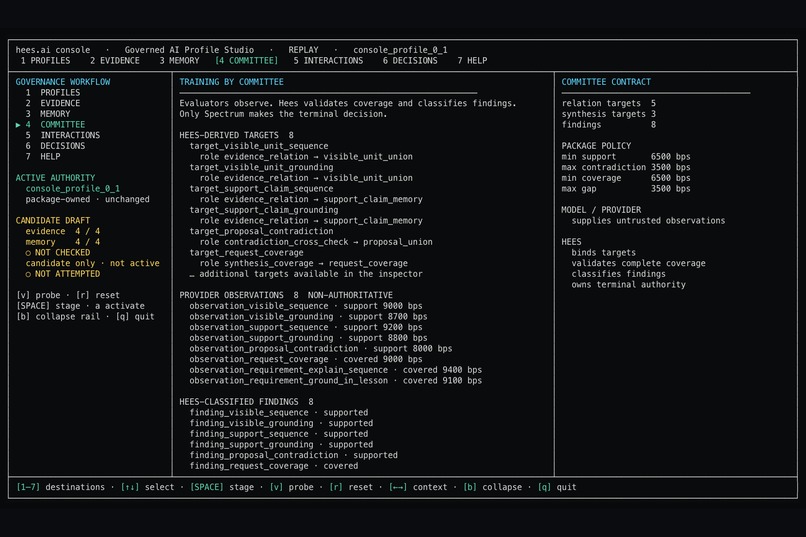Click console_profile_0_1 under Active Authority
The height and width of the screenshot is (537, 806).
(72, 189)
